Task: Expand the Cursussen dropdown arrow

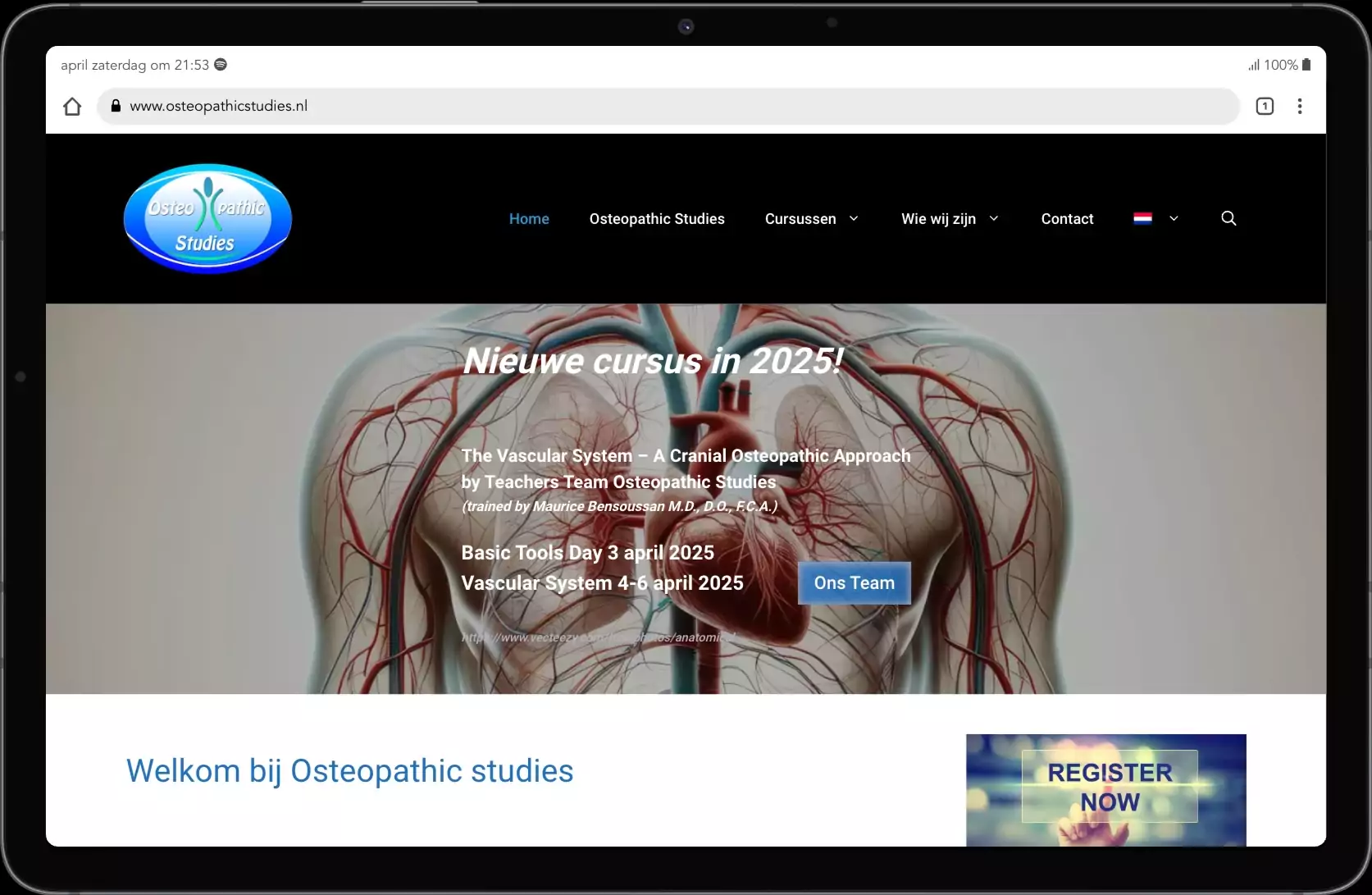Action: click(854, 218)
